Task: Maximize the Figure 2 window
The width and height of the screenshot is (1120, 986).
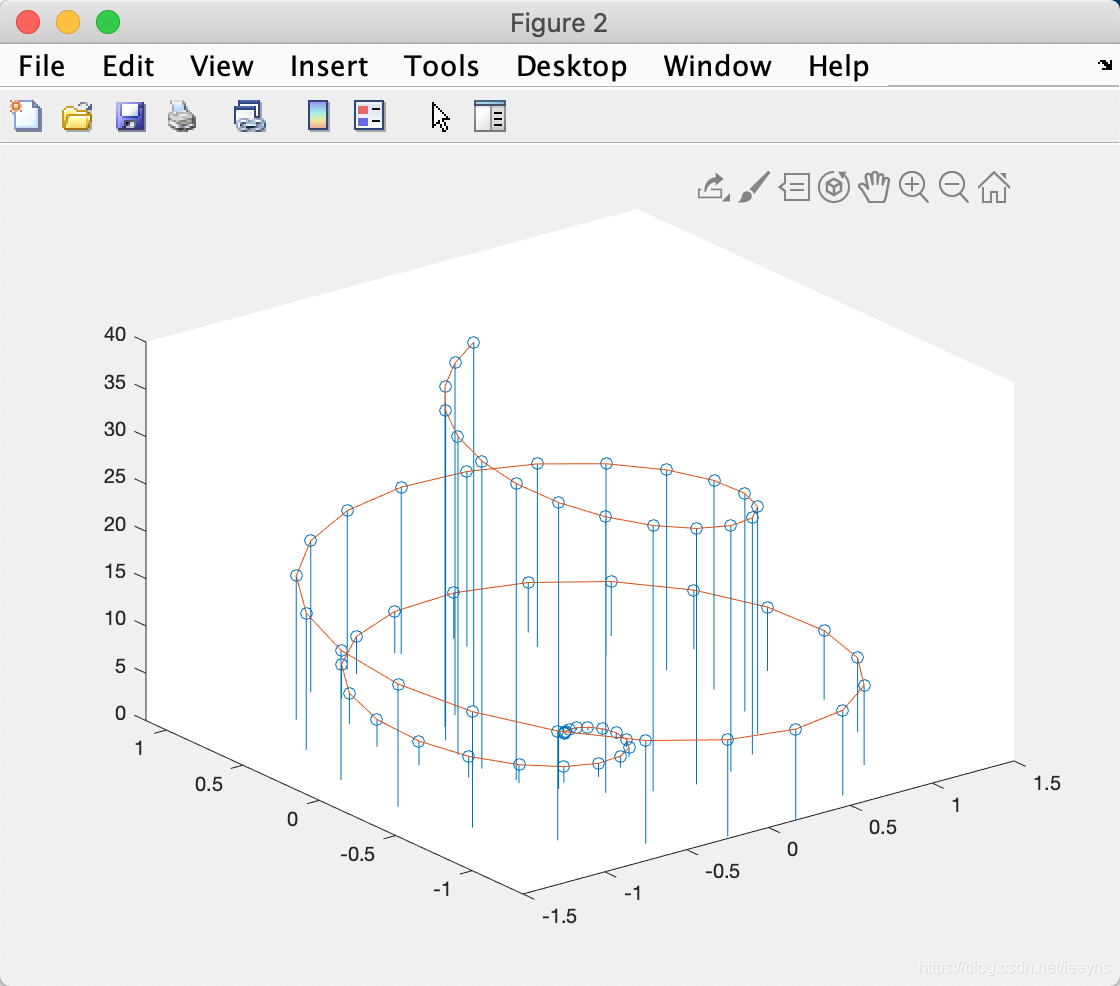Action: pyautogui.click(x=108, y=22)
